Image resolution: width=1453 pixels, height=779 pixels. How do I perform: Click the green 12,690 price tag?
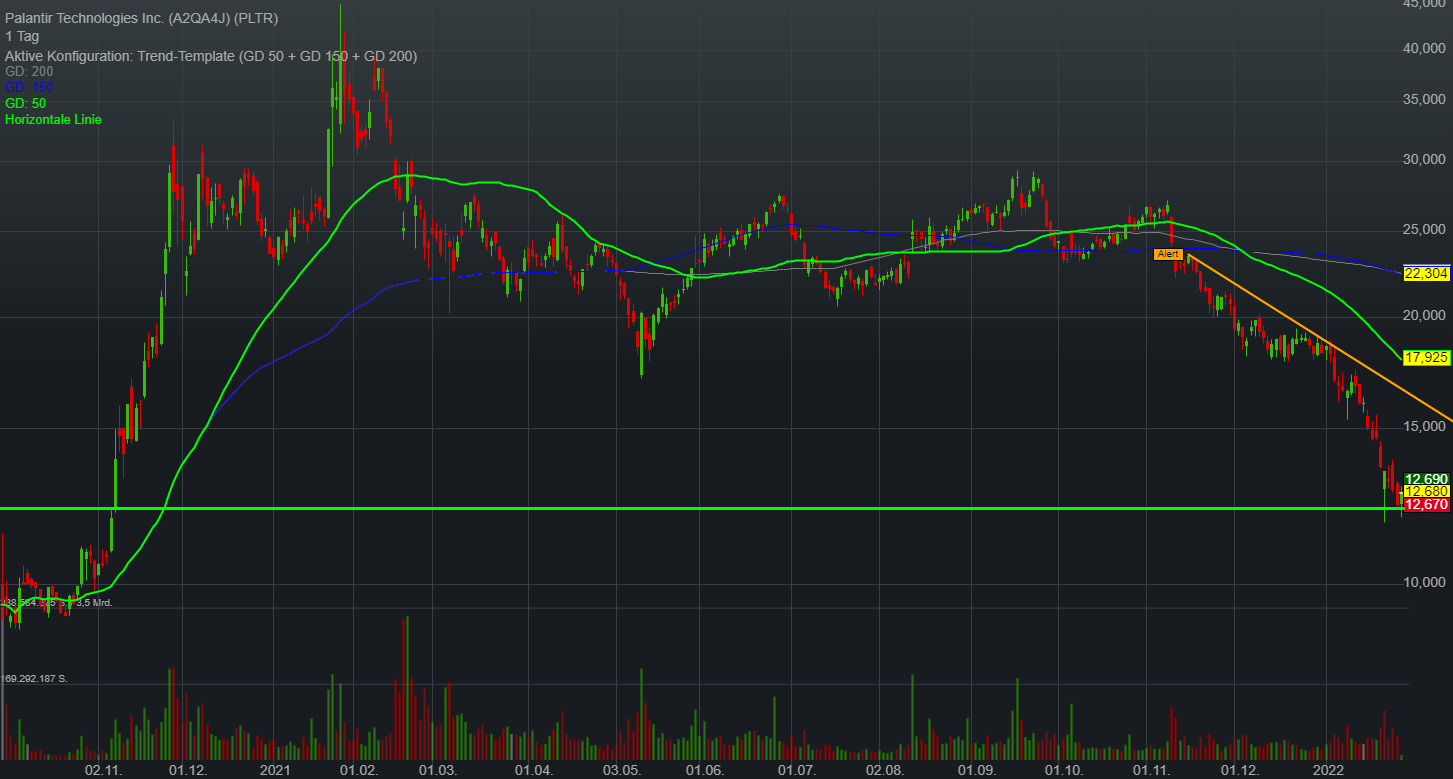coord(1427,479)
